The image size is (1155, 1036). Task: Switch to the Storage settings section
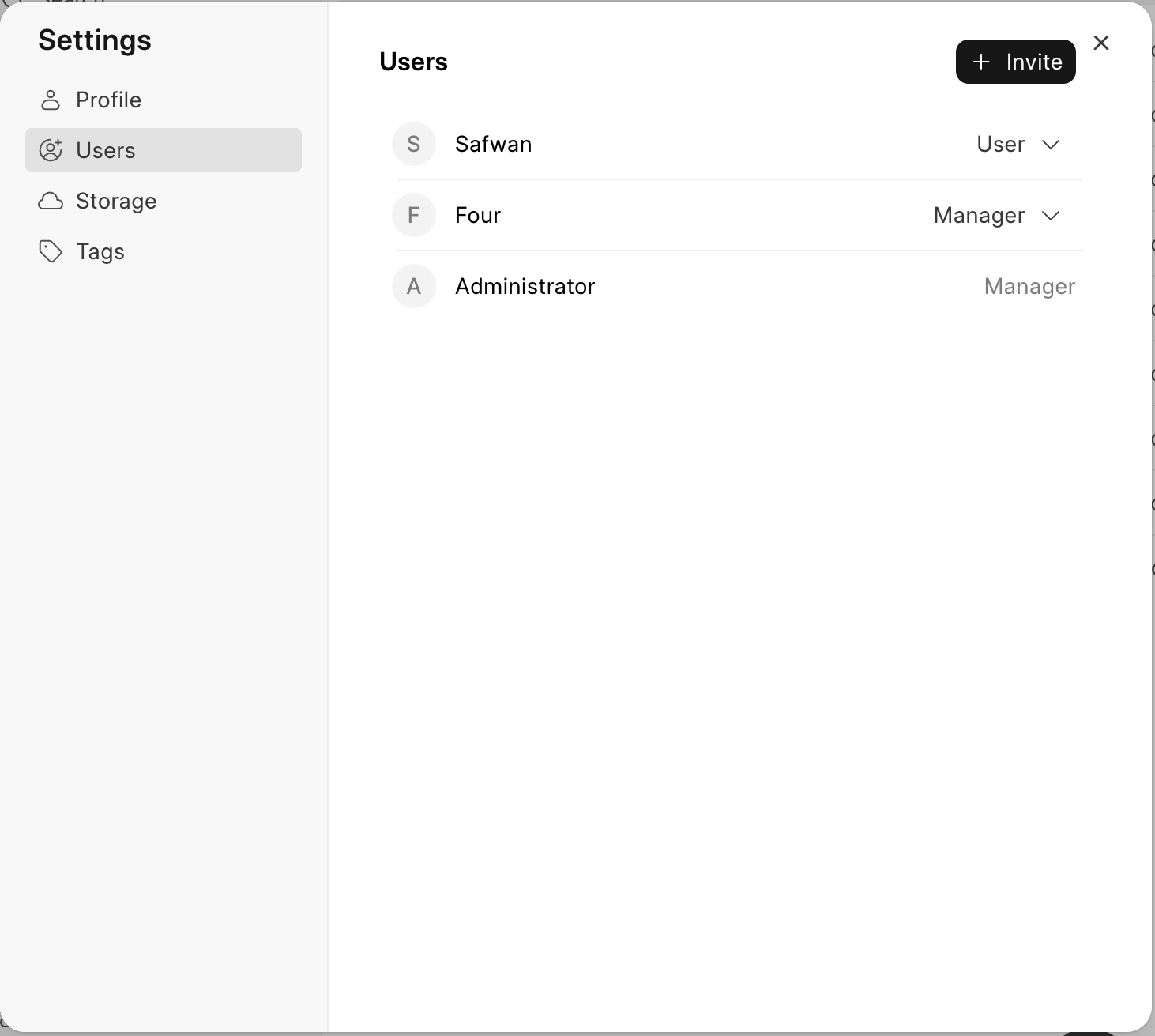(x=164, y=201)
